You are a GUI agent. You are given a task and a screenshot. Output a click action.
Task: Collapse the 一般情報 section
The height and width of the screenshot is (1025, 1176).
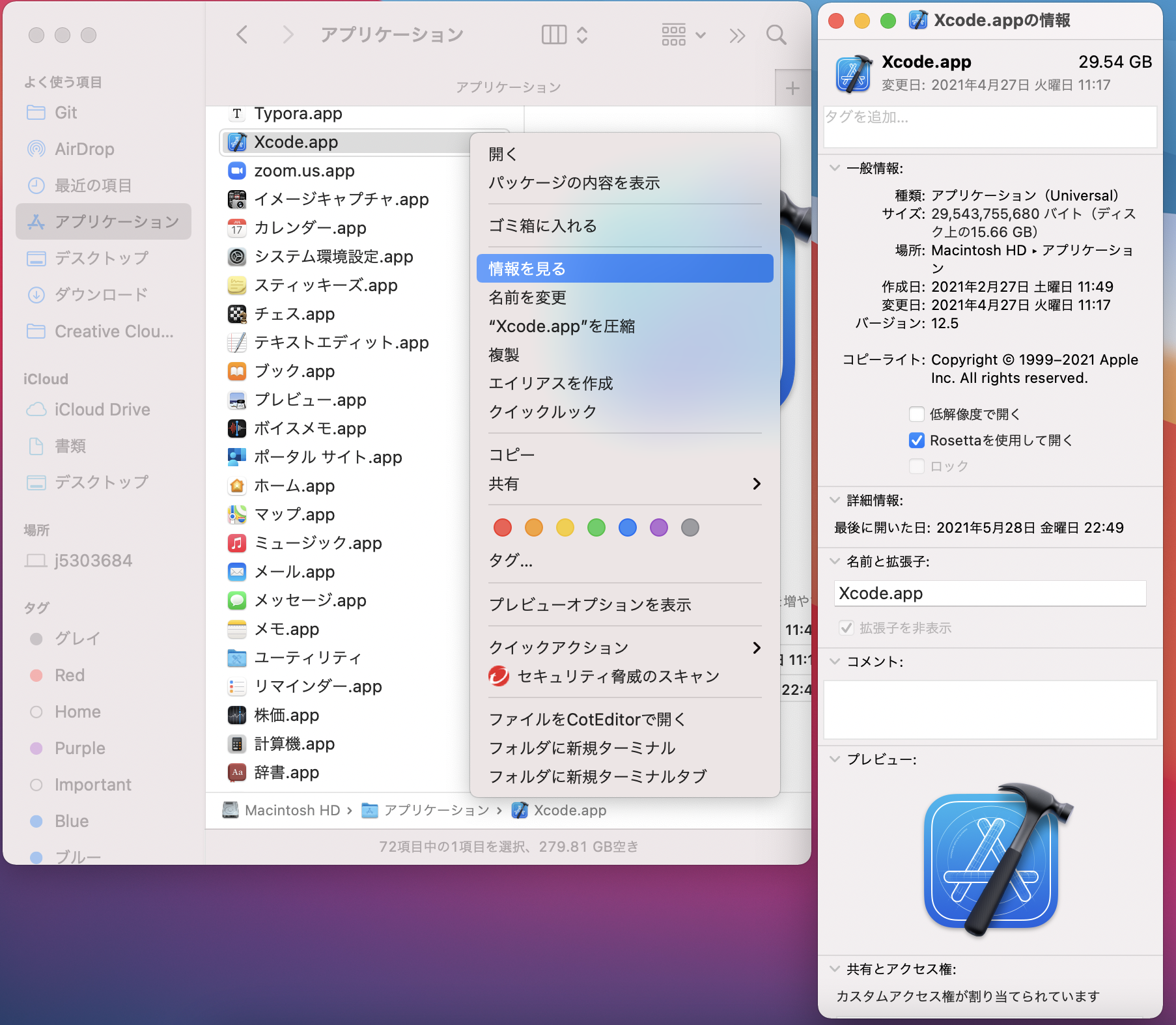tap(834, 167)
